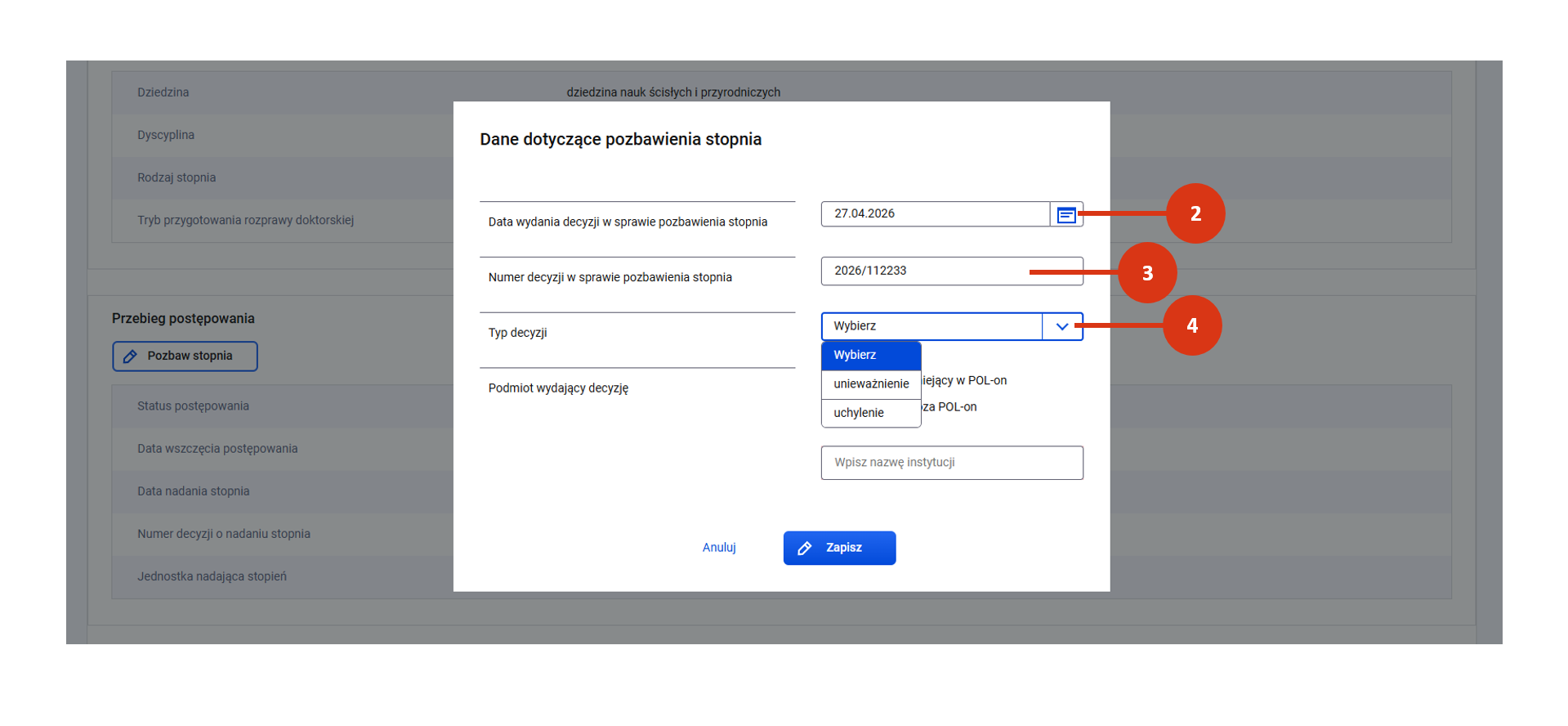The image size is (1568, 726).
Task: Select the option label ending 'za POL-on'
Action: click(949, 407)
